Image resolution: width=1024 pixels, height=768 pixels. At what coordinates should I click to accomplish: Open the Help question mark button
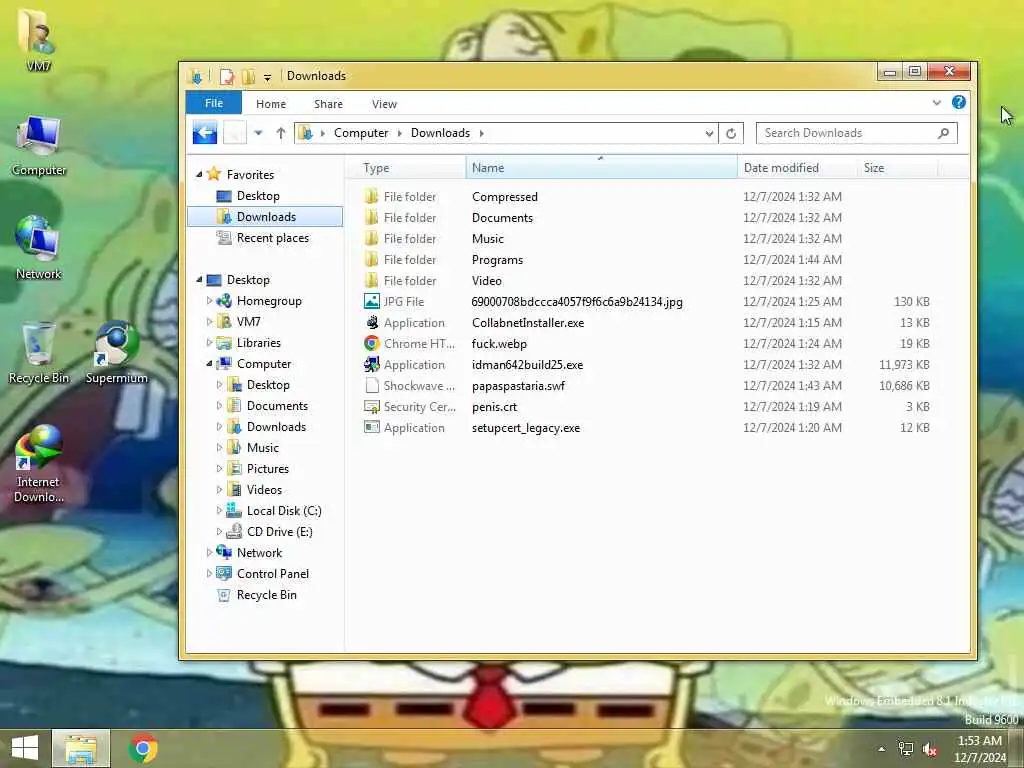[958, 102]
